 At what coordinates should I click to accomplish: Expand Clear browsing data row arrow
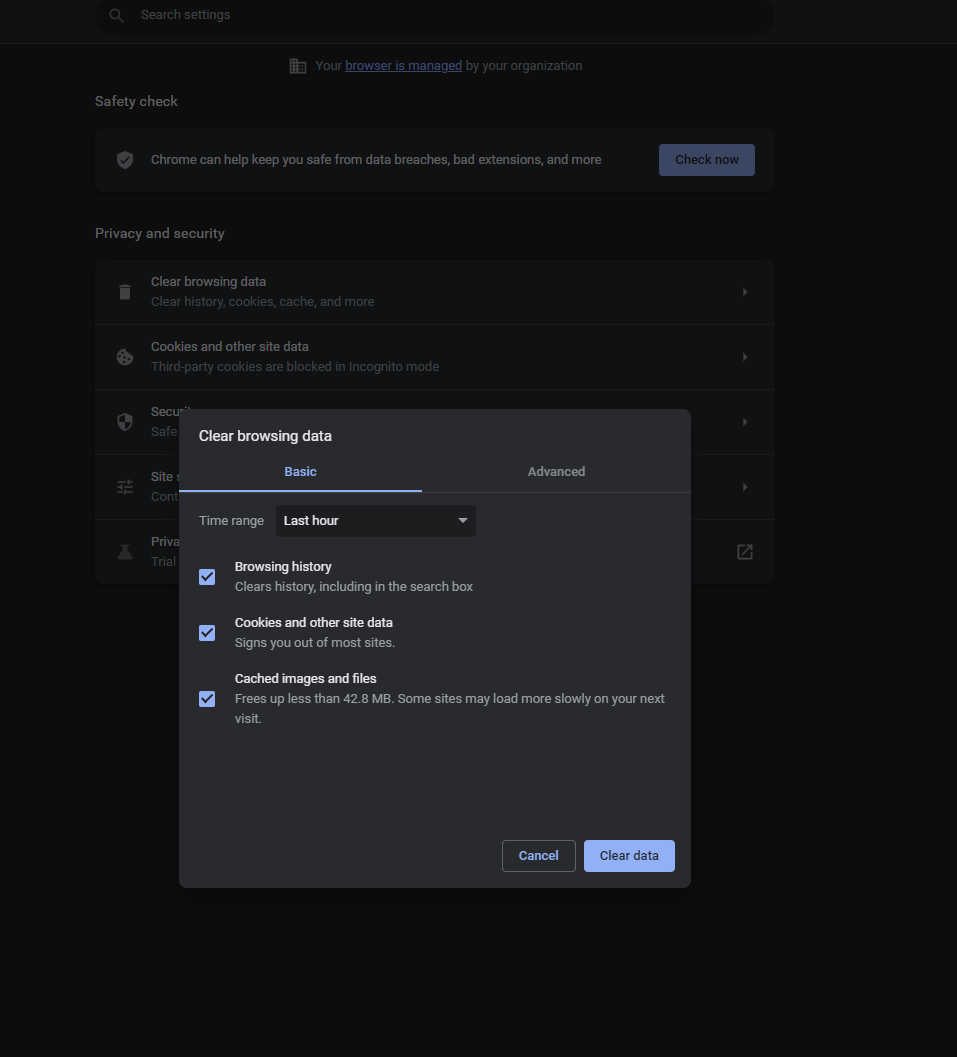click(x=745, y=292)
